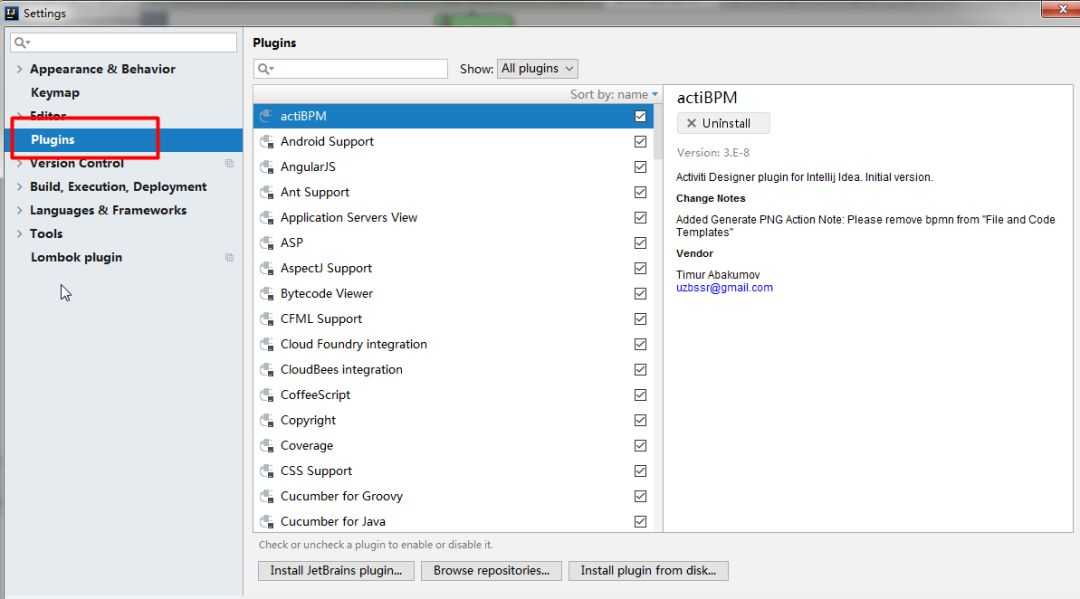The height and width of the screenshot is (599, 1080).
Task: Click the IntelliJ logo in title bar
Action: pyautogui.click(x=12, y=12)
